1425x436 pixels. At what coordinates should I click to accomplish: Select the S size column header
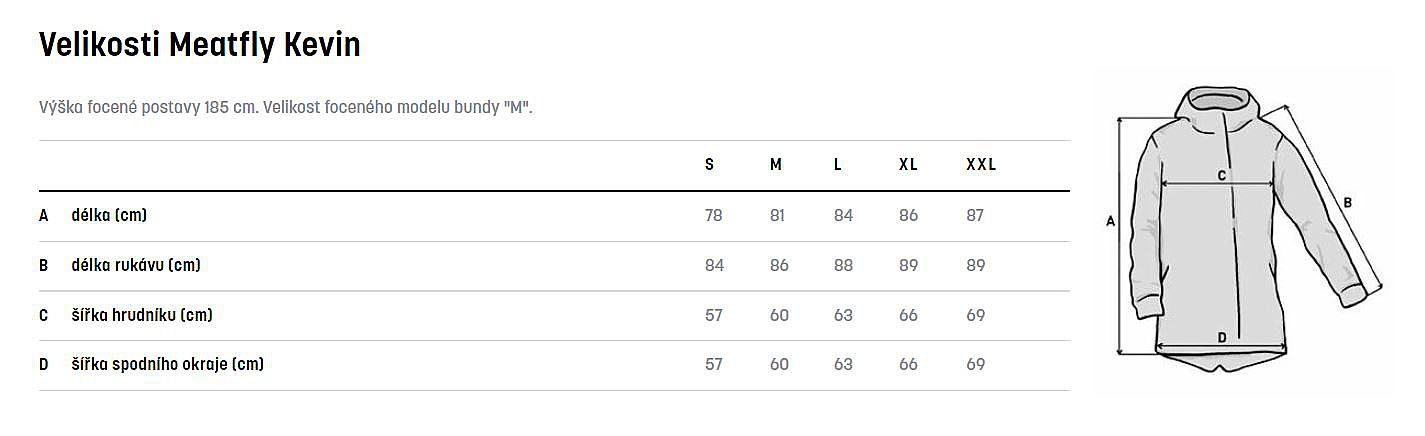[x=710, y=165]
